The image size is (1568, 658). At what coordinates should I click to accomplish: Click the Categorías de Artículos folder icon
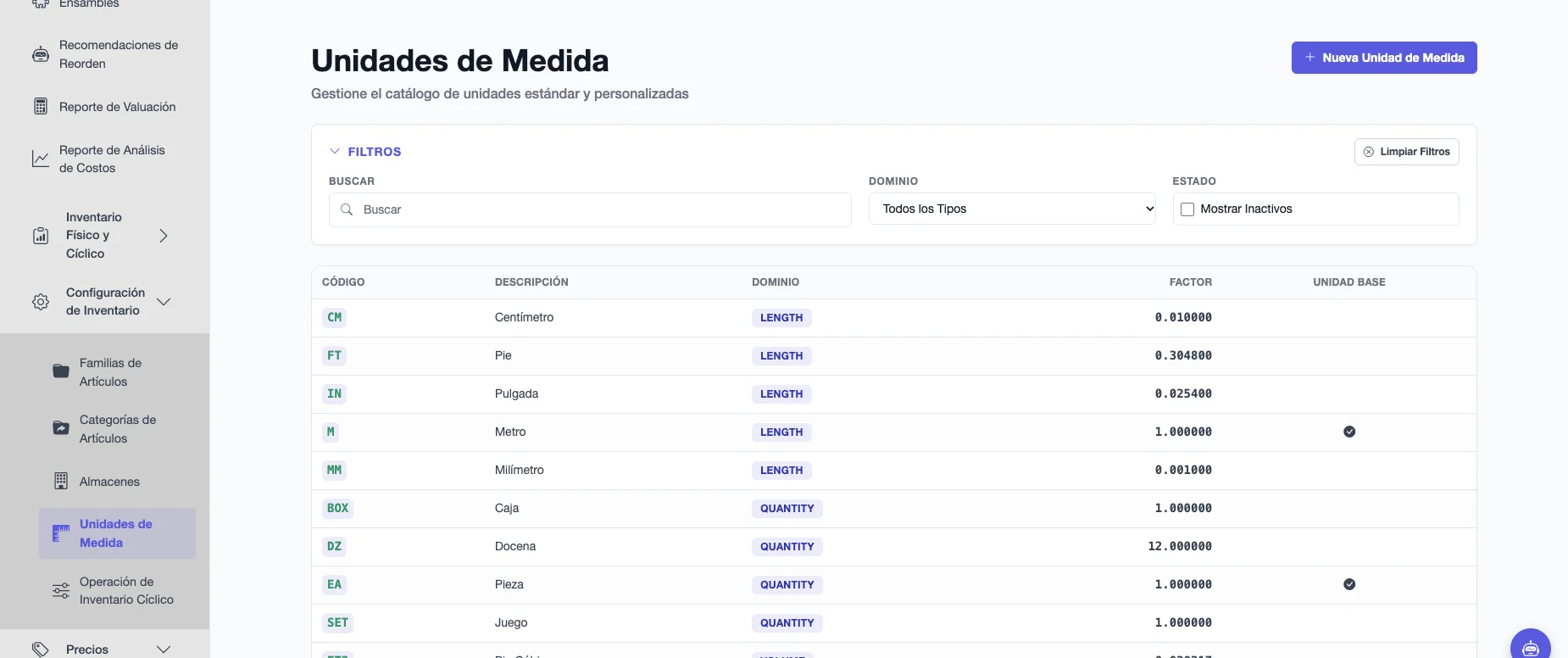61,428
